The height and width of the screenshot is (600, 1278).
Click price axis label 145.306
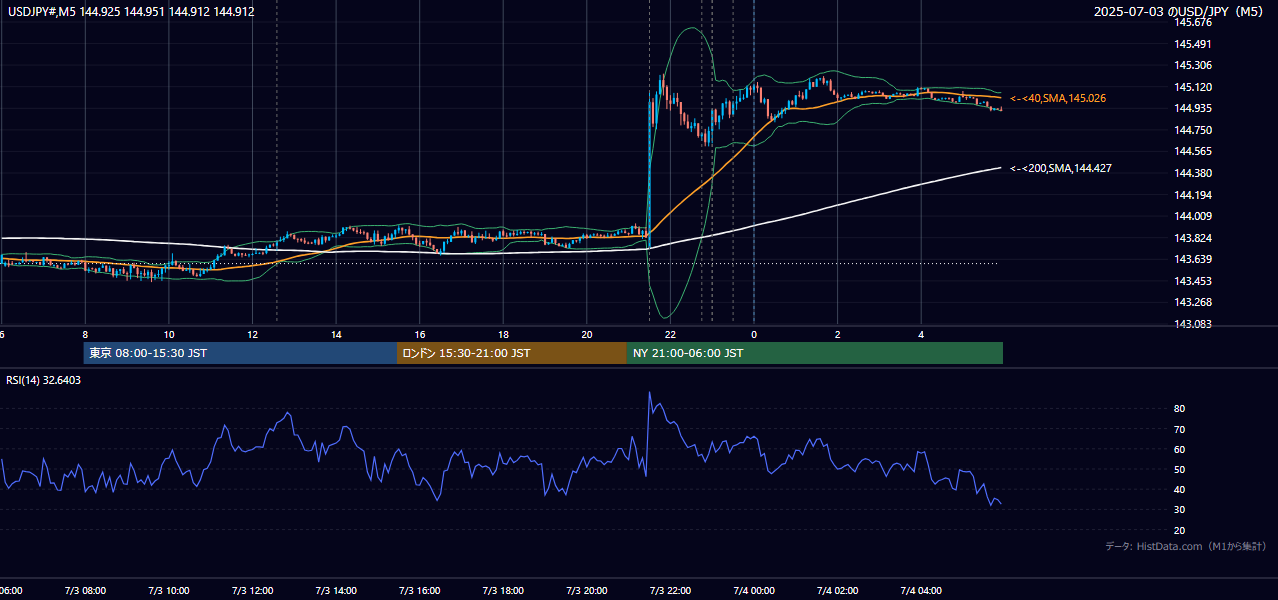click(x=1193, y=65)
